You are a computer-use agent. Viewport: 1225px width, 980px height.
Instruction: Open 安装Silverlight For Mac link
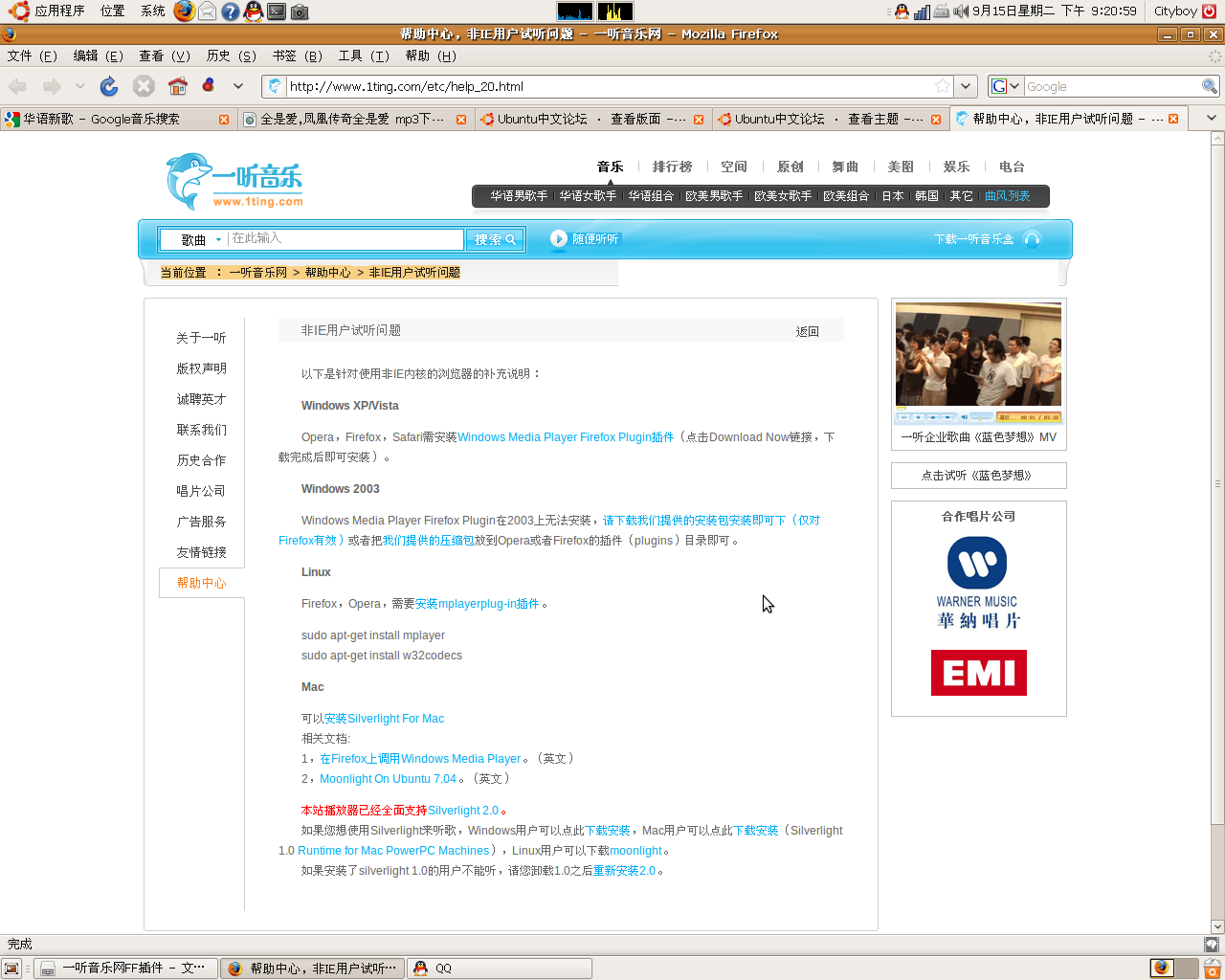pyautogui.click(x=384, y=719)
